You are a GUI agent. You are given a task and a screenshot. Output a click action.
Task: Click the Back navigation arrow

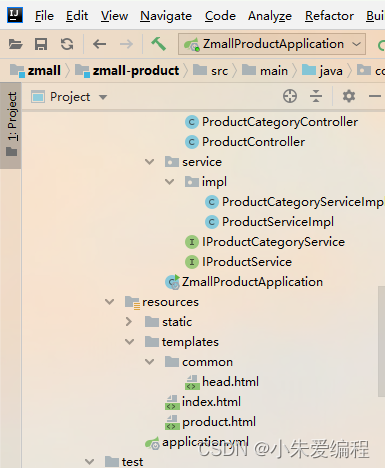99,44
